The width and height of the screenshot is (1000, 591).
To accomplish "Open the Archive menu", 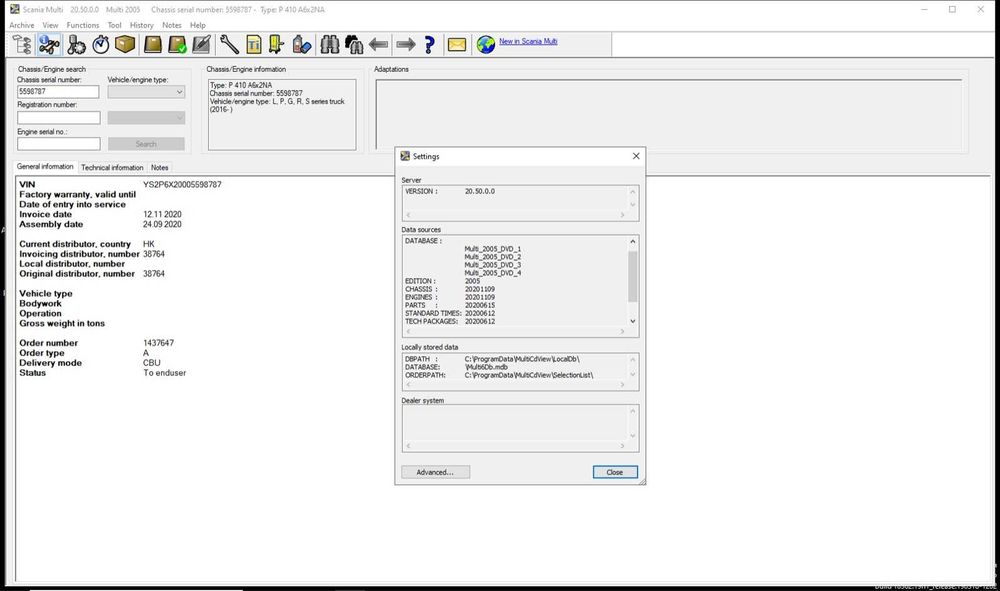I will coord(22,26).
